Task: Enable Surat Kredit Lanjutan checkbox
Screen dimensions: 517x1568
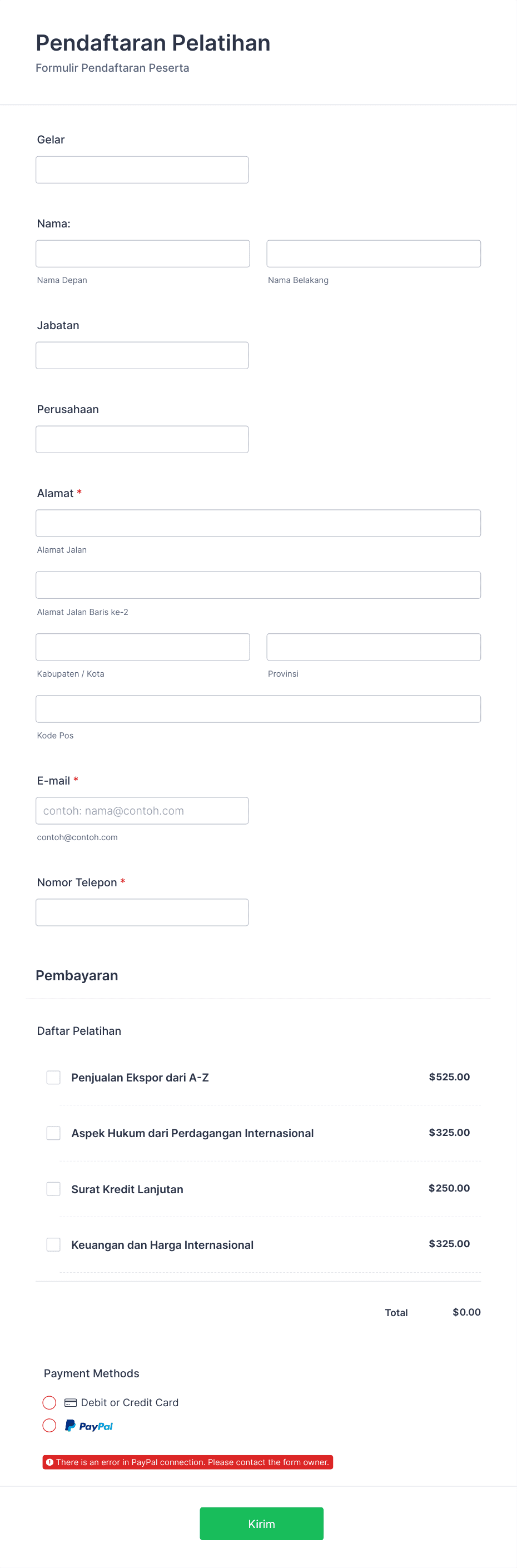Action: (x=53, y=1189)
